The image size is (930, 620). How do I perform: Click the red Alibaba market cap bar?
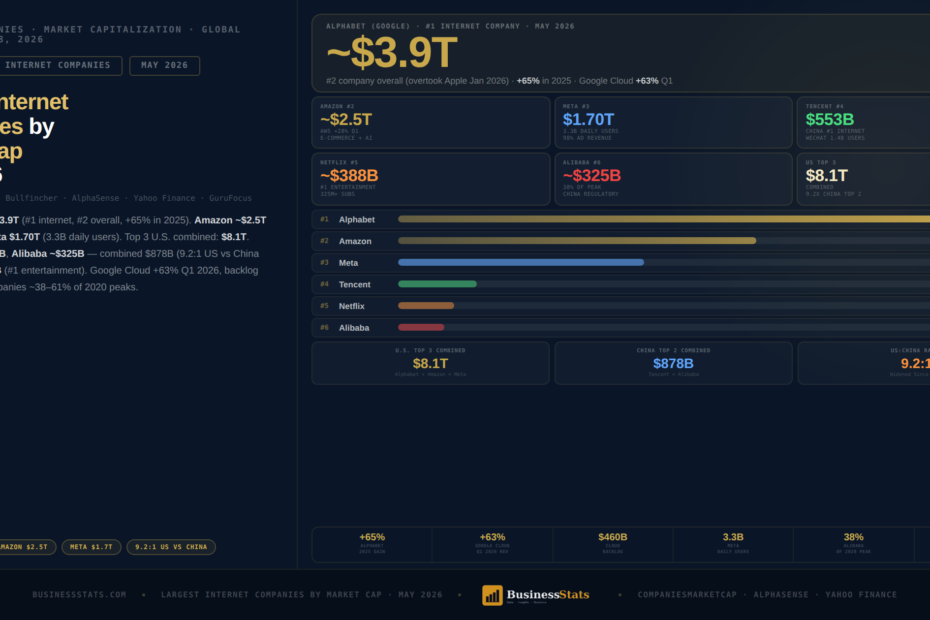(421, 328)
